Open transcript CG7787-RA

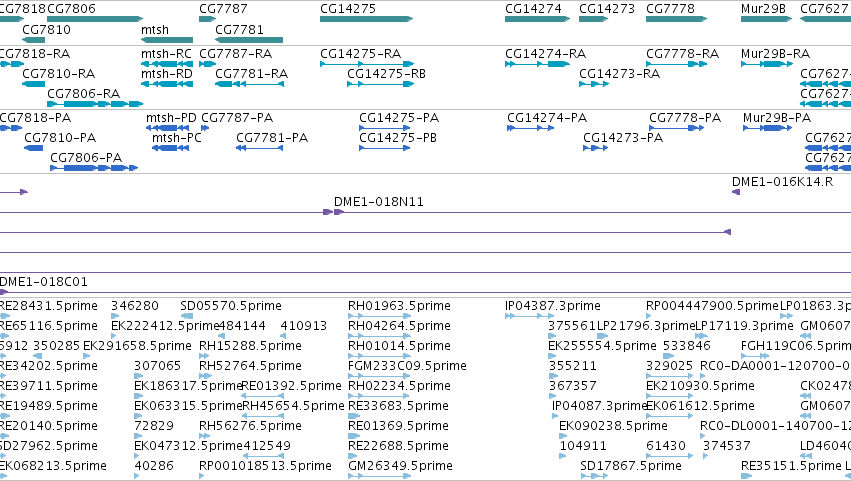208,64
